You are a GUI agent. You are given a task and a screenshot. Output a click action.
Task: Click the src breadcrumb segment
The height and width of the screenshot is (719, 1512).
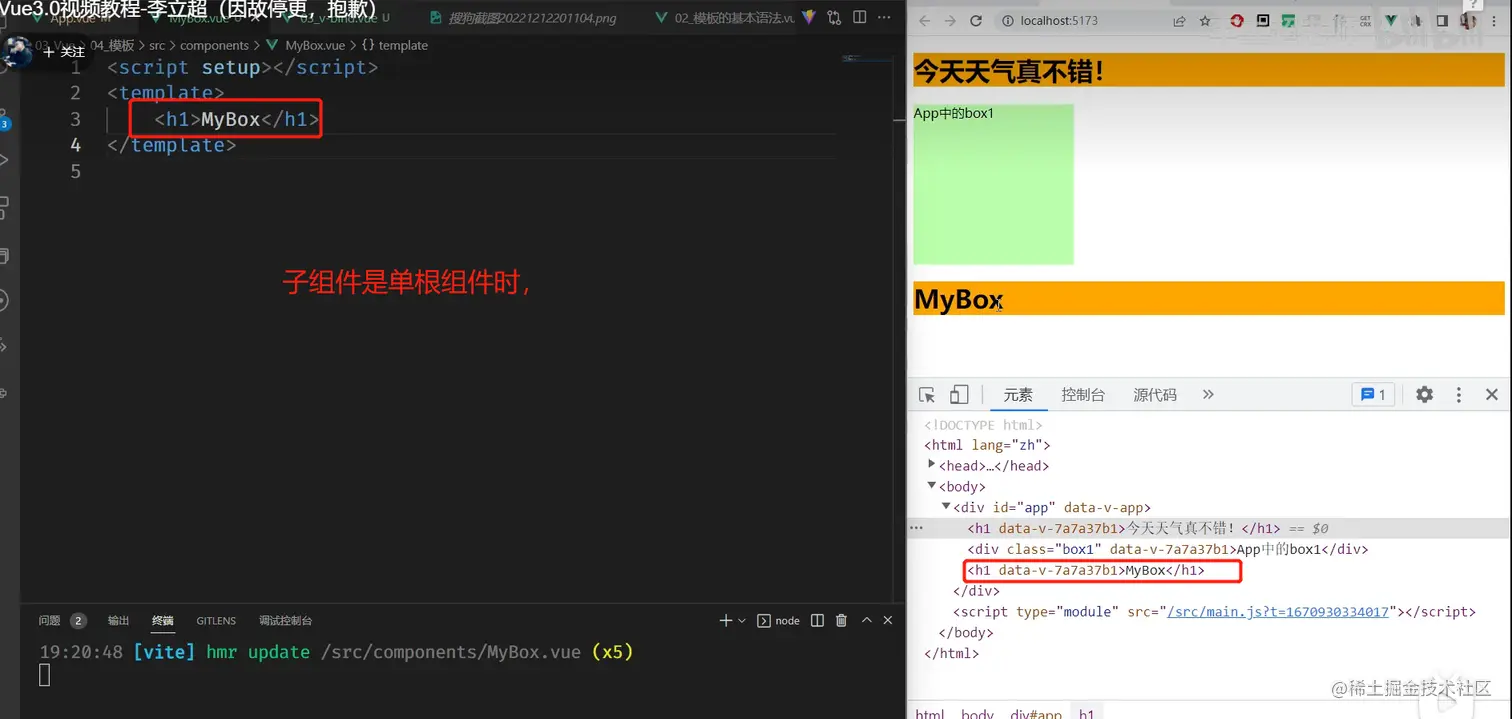[x=157, y=45]
